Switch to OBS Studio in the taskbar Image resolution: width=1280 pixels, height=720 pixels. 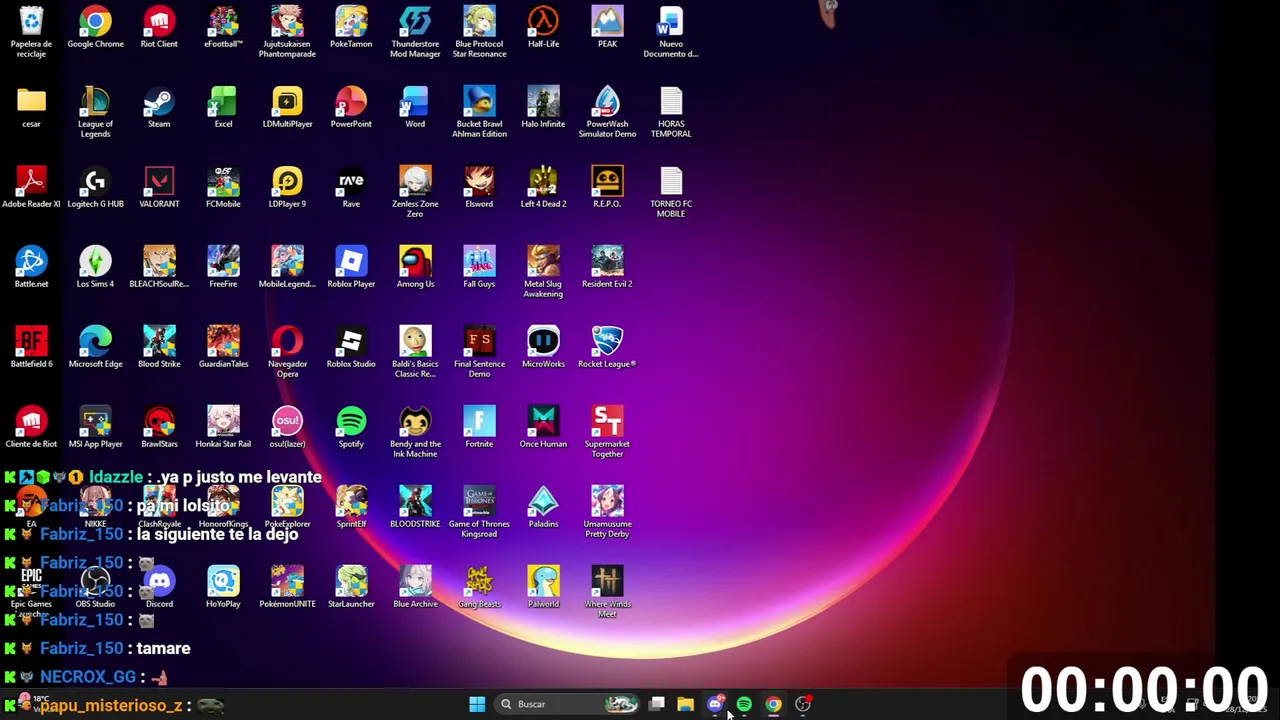803,704
